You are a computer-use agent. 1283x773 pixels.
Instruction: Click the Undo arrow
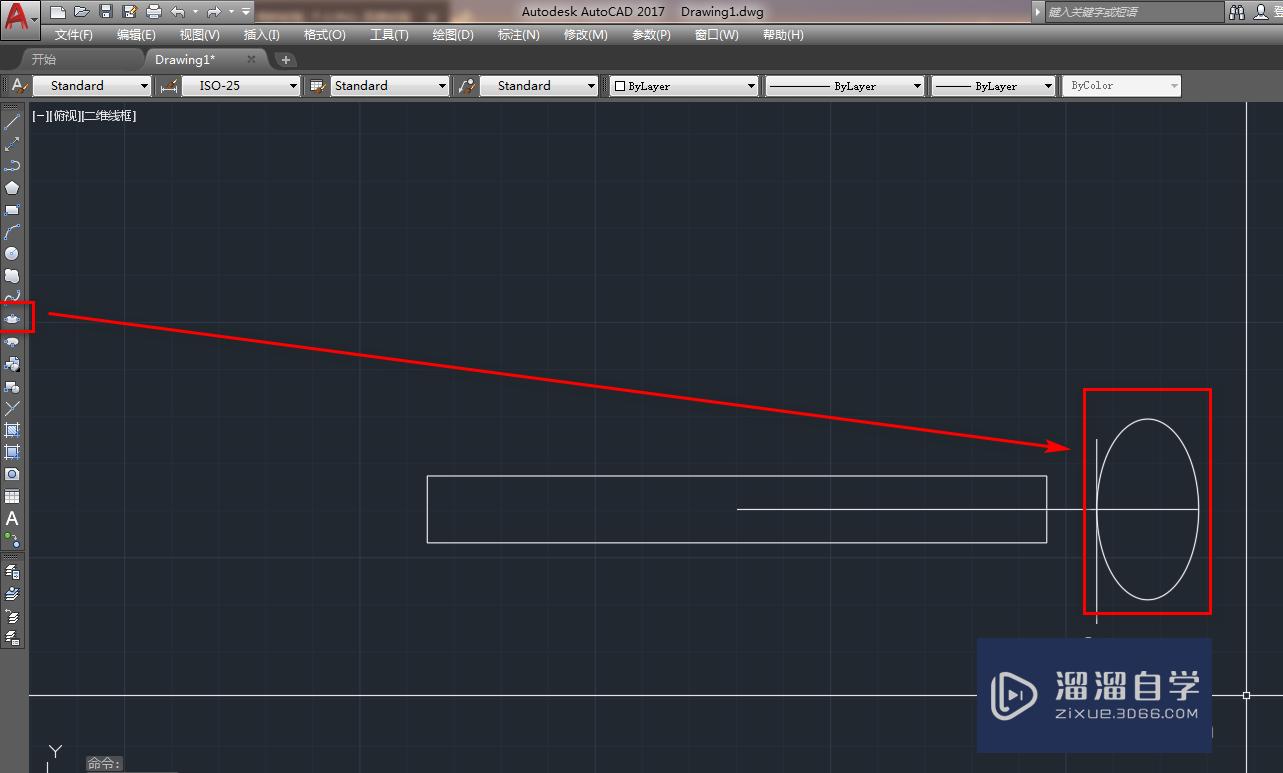coord(178,12)
